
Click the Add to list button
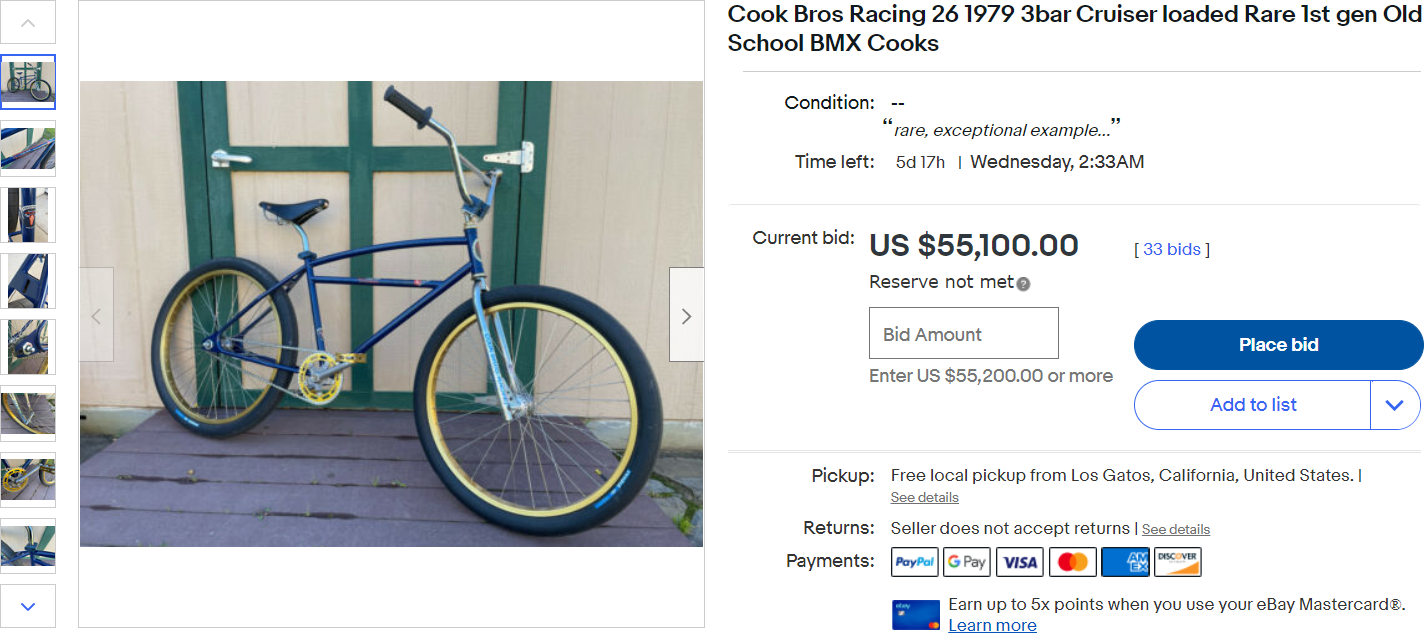click(x=1252, y=405)
